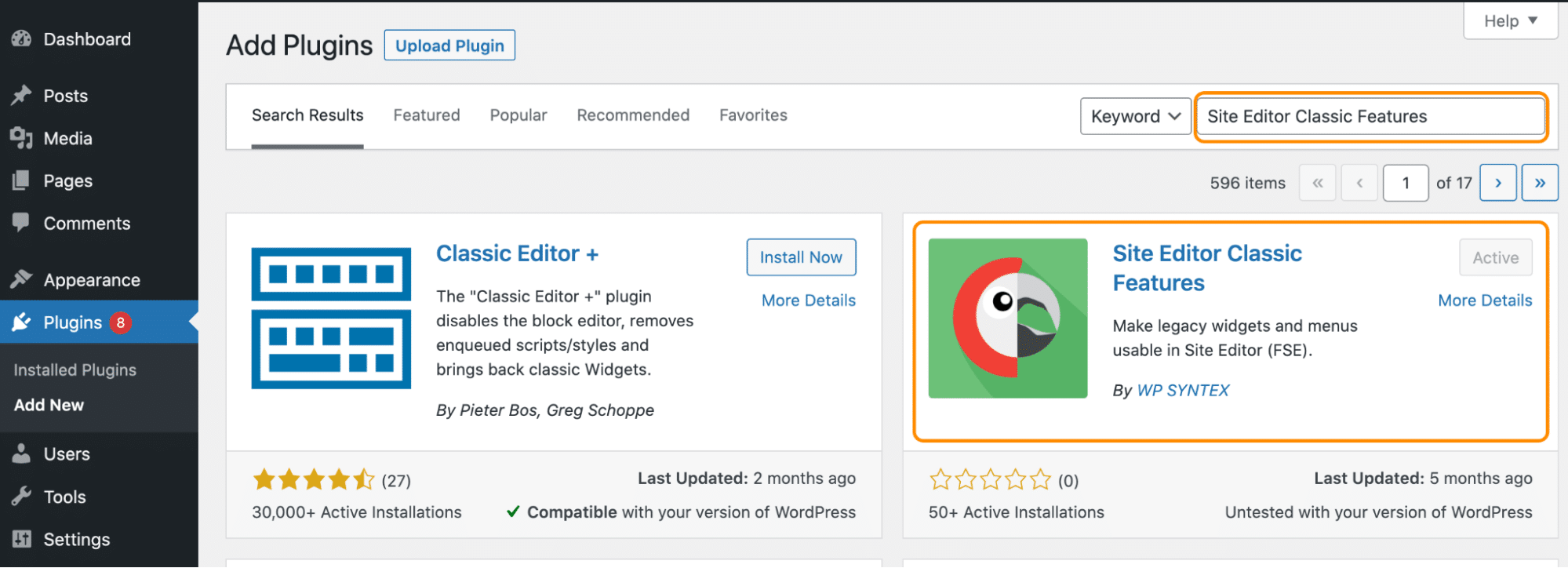The width and height of the screenshot is (1568, 568).
Task: Click the Media library icon
Action: click(x=21, y=138)
